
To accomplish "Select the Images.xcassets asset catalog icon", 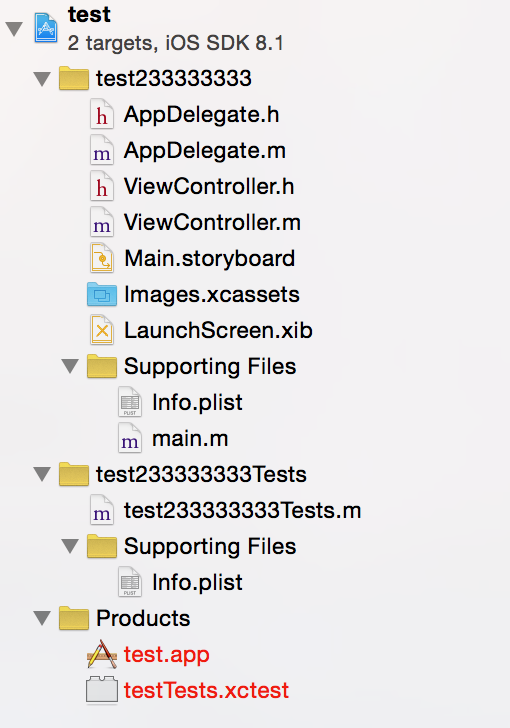I will tap(102, 294).
